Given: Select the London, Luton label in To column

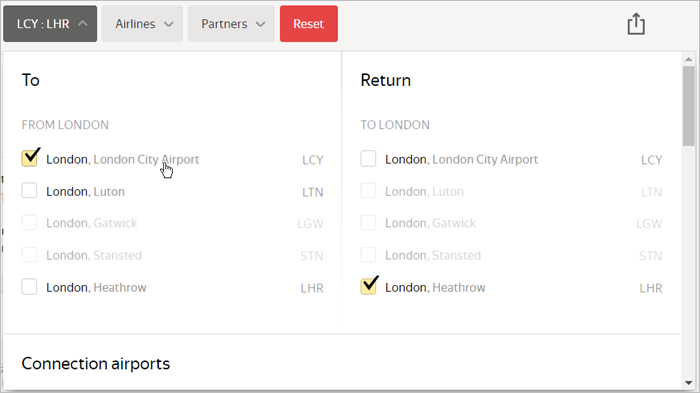Looking at the screenshot, I should [x=85, y=192].
